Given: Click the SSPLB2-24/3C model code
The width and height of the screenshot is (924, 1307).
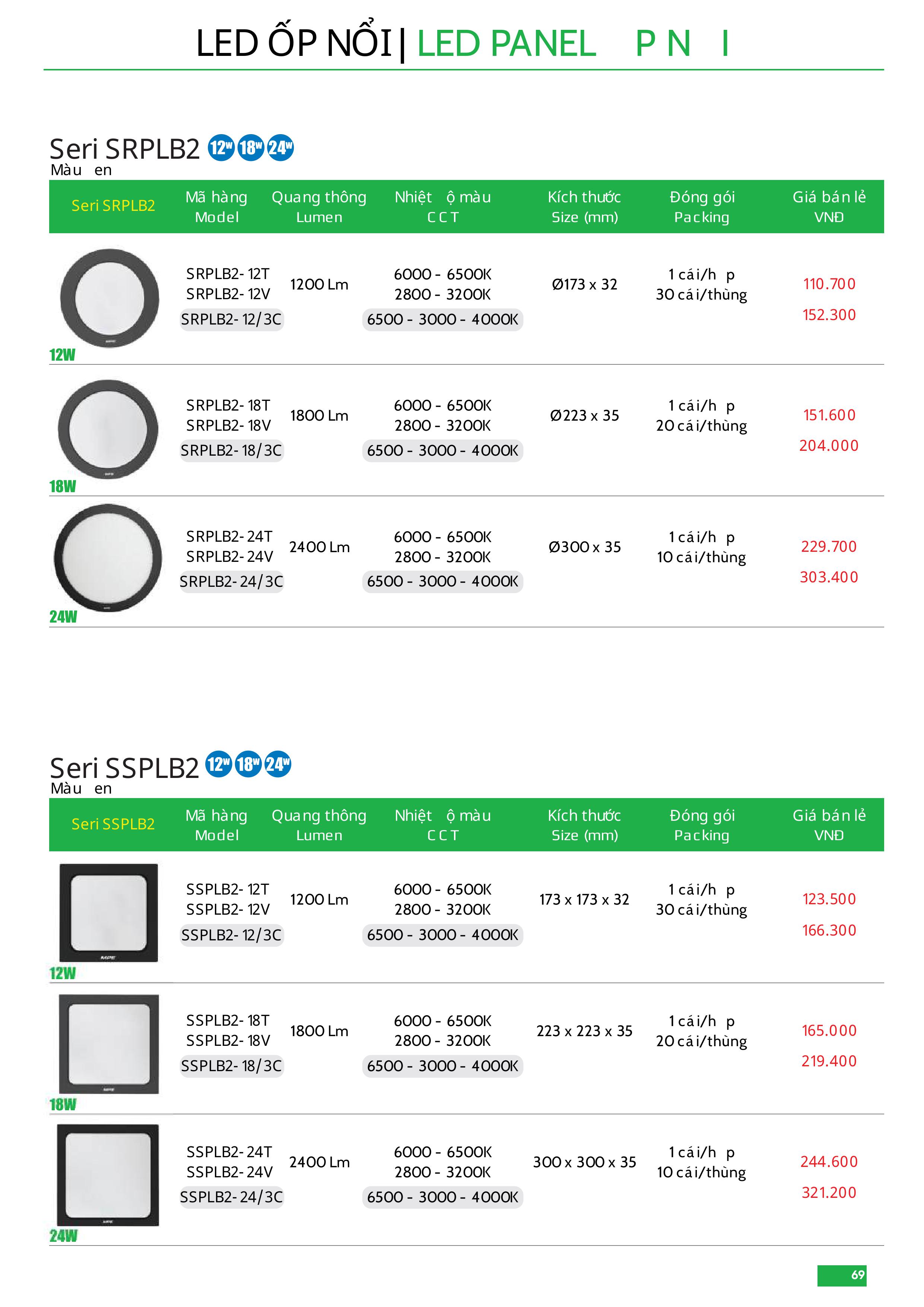Looking at the screenshot, I should click(x=231, y=1197).
